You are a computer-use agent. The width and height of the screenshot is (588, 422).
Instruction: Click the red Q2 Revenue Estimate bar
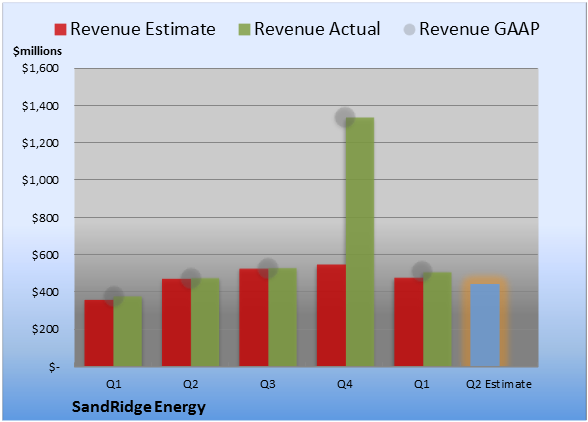tap(176, 323)
